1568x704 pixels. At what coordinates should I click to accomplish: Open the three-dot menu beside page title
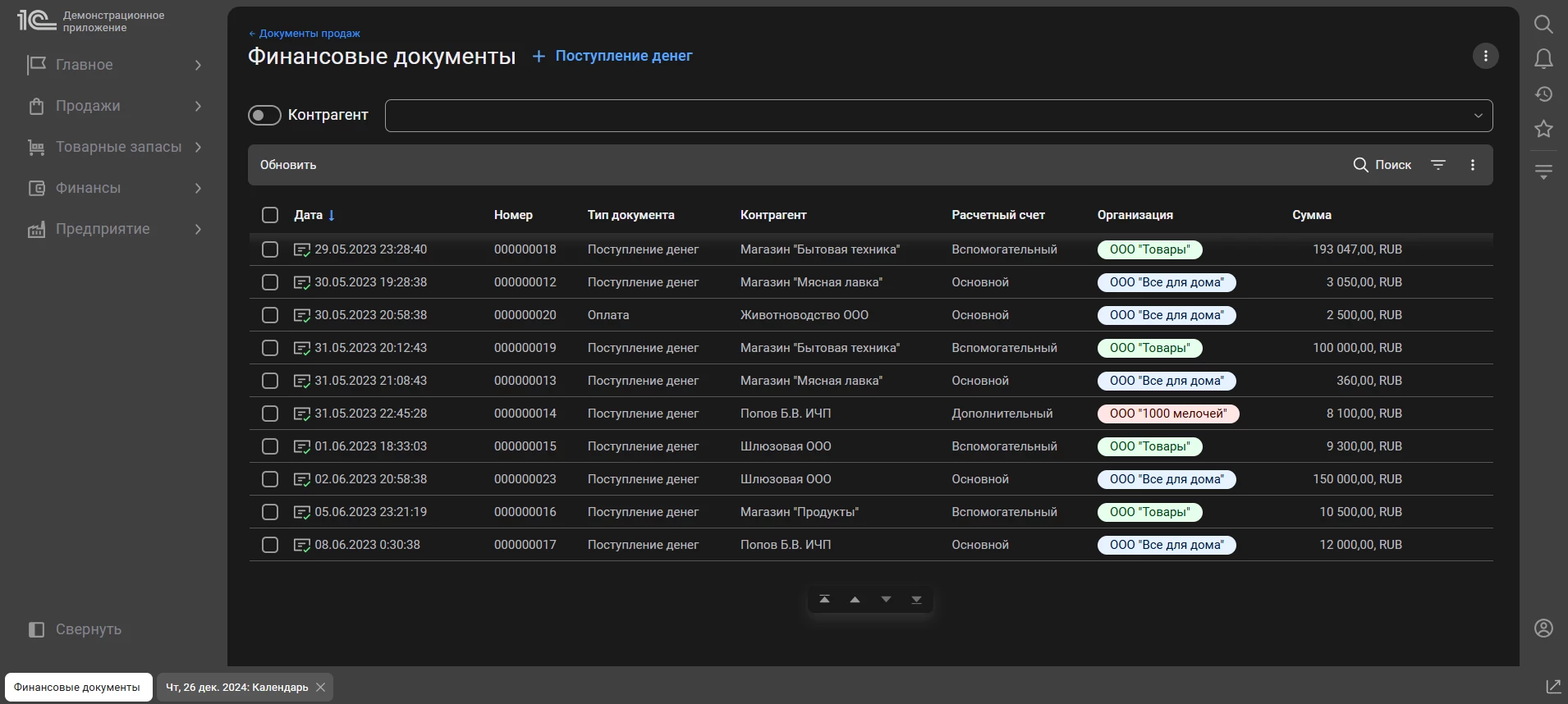[1485, 56]
